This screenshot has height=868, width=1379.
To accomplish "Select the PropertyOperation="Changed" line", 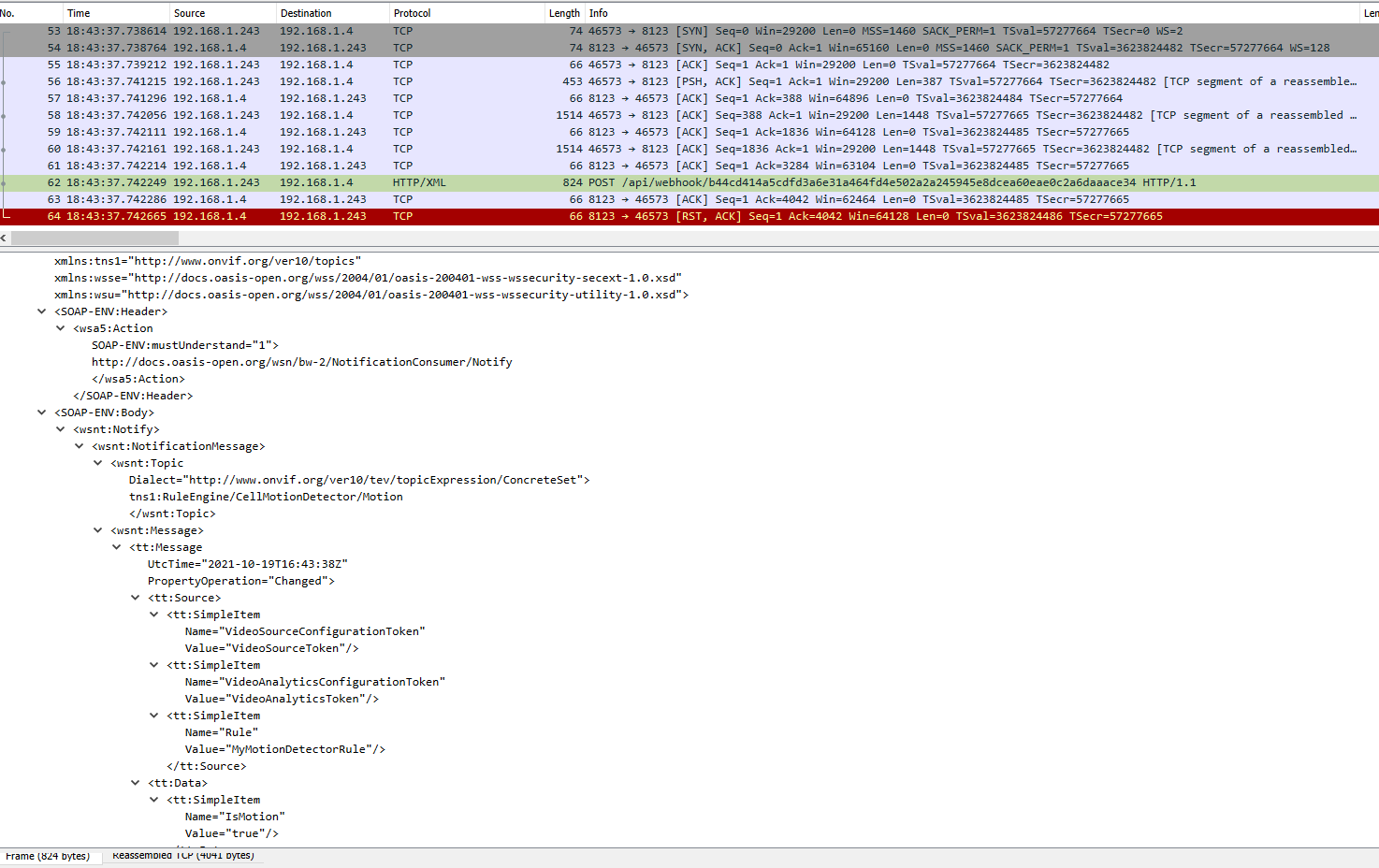I will [240, 581].
